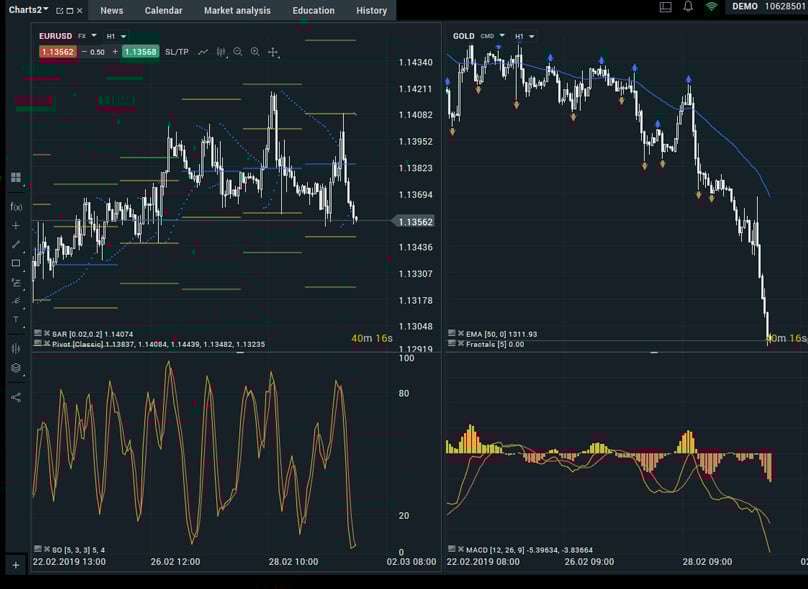The height and width of the screenshot is (589, 808).
Task: Select the trend line drawing tool
Action: 16,244
